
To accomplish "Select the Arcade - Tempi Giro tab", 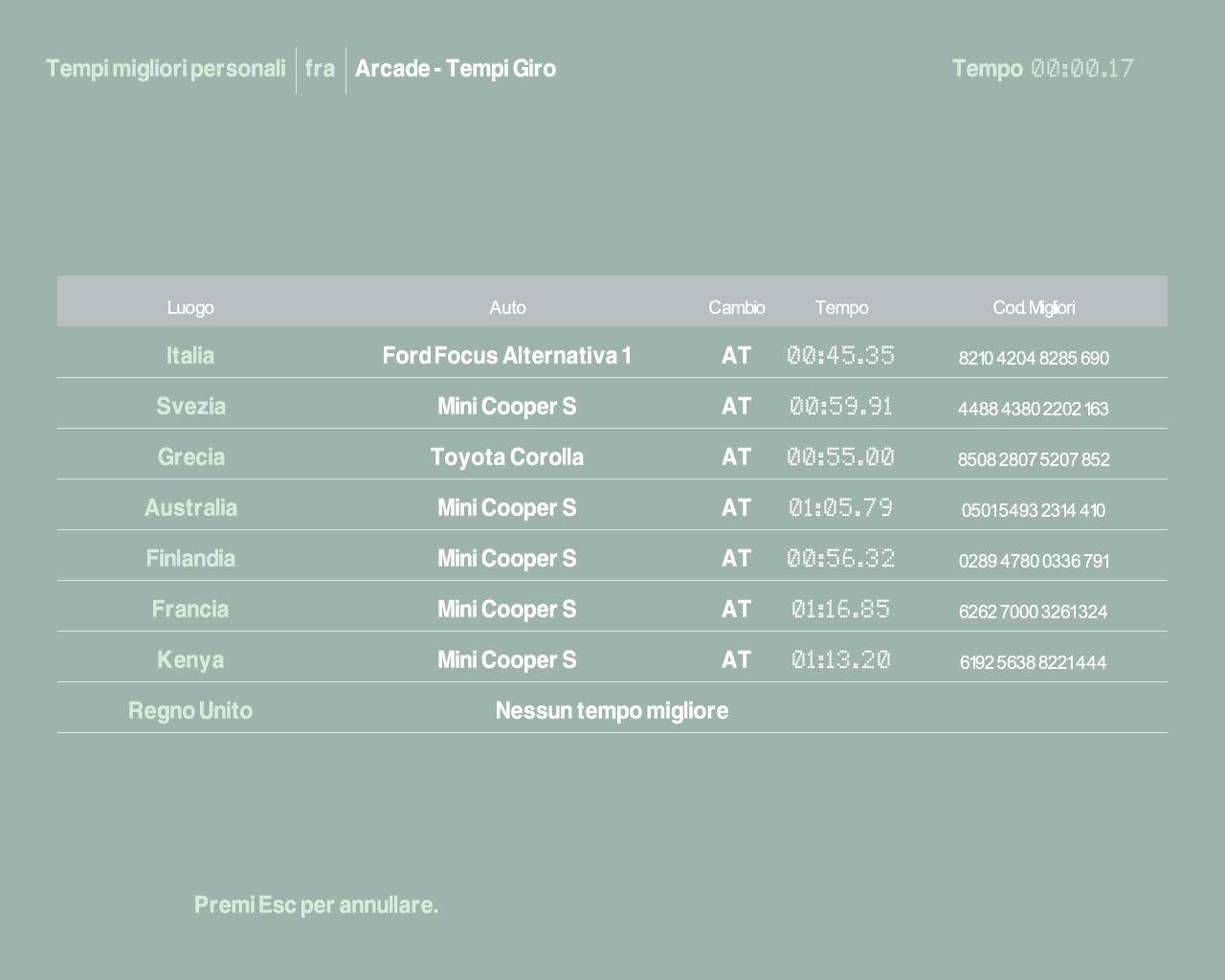I will 456,69.
